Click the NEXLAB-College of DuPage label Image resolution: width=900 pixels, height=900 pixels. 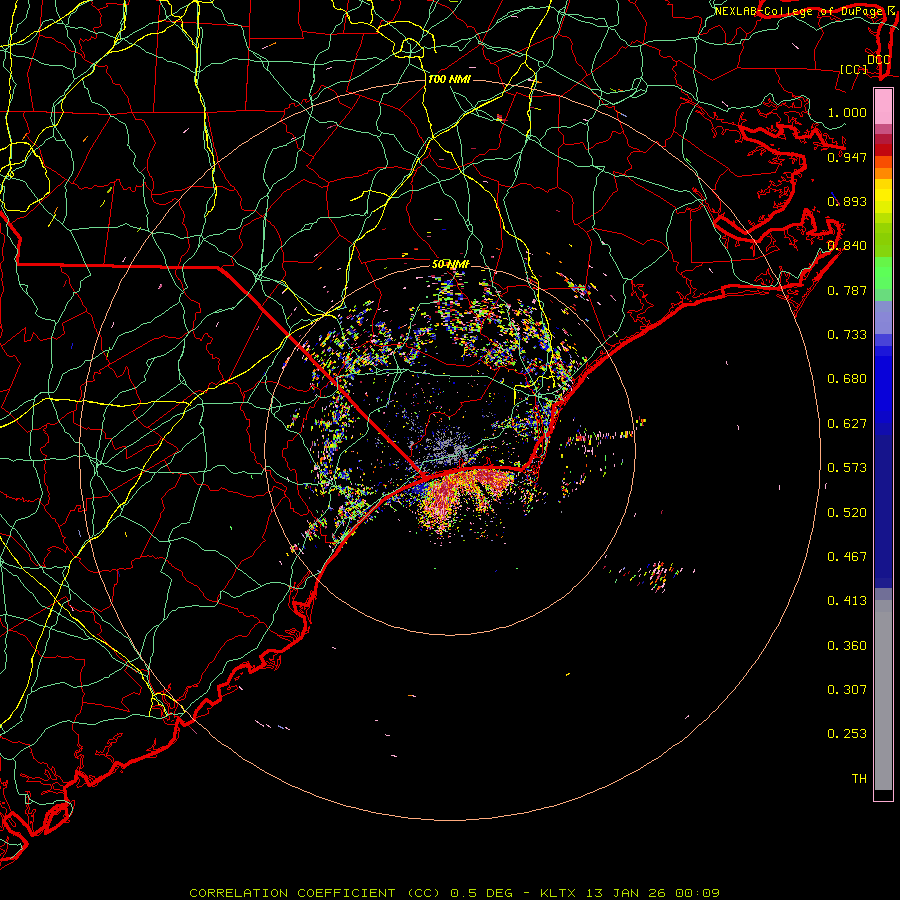coord(799,11)
